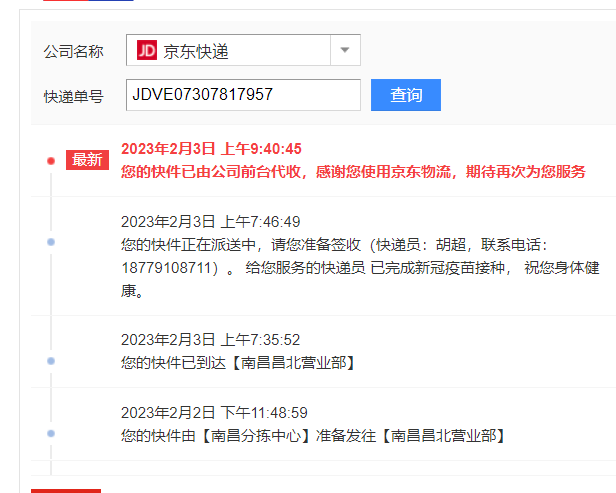Image resolution: width=616 pixels, height=493 pixels.
Task: Click timeline dot for 下午11:48:59 entry
Action: 51,434
